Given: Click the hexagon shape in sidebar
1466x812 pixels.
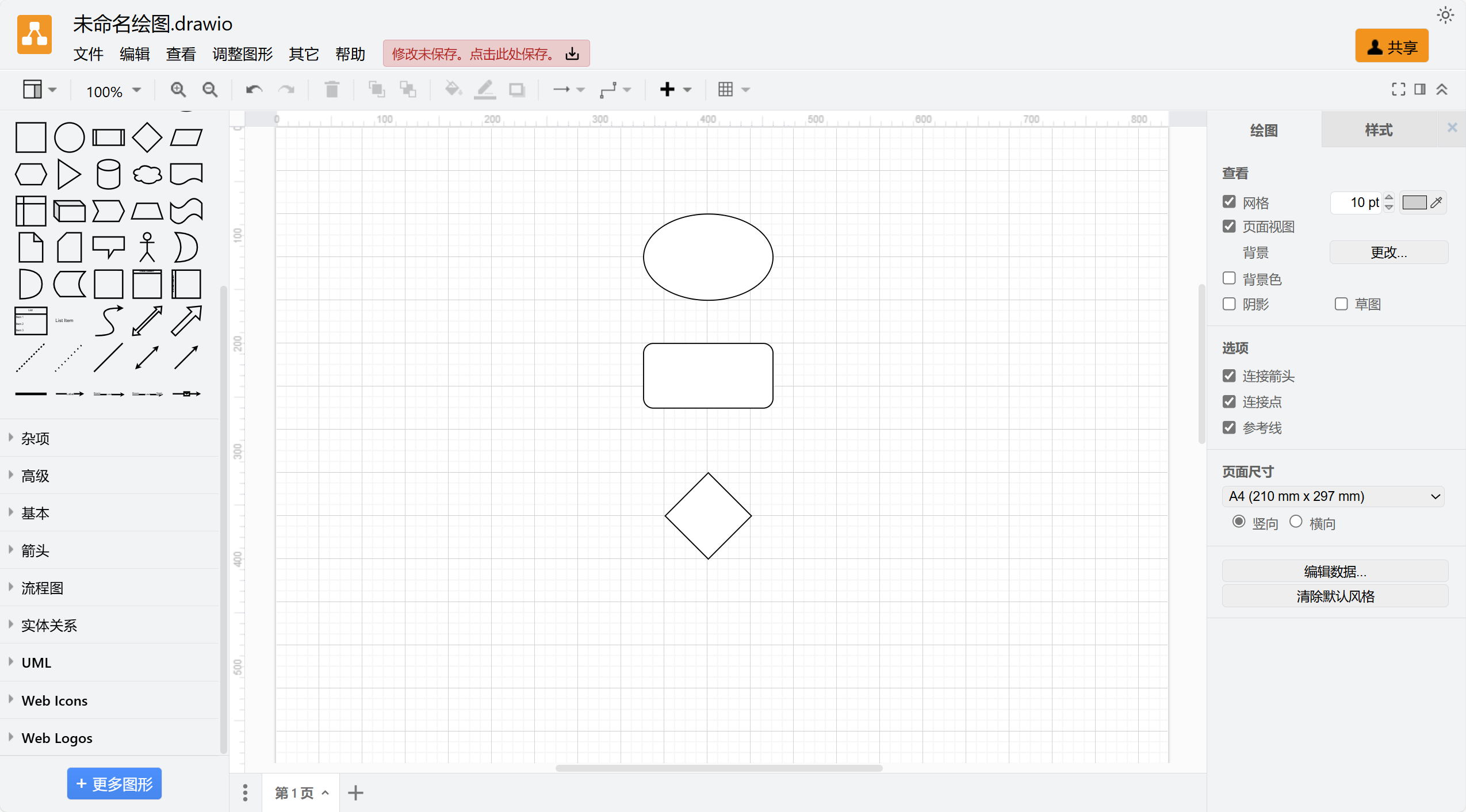Looking at the screenshot, I should [30, 174].
